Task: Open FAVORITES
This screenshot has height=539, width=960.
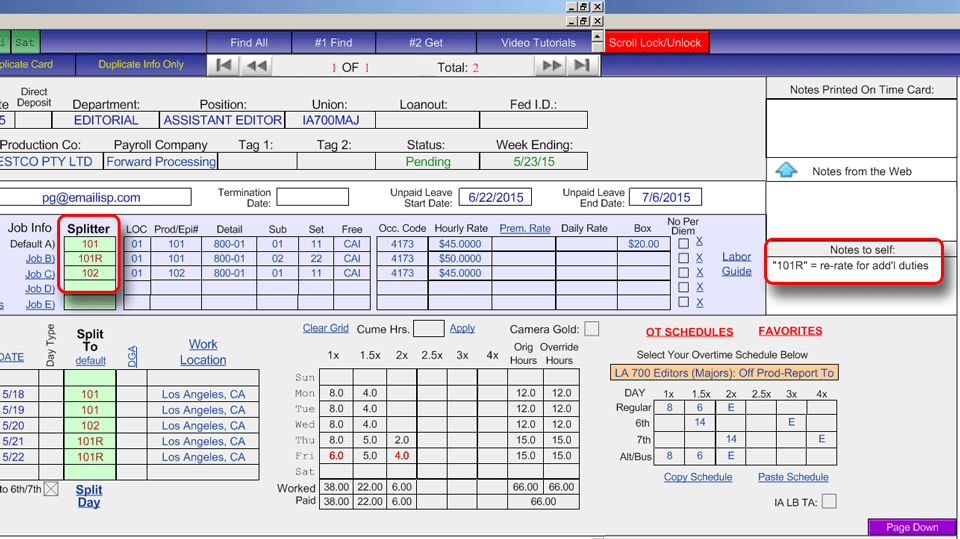Action: click(x=790, y=331)
